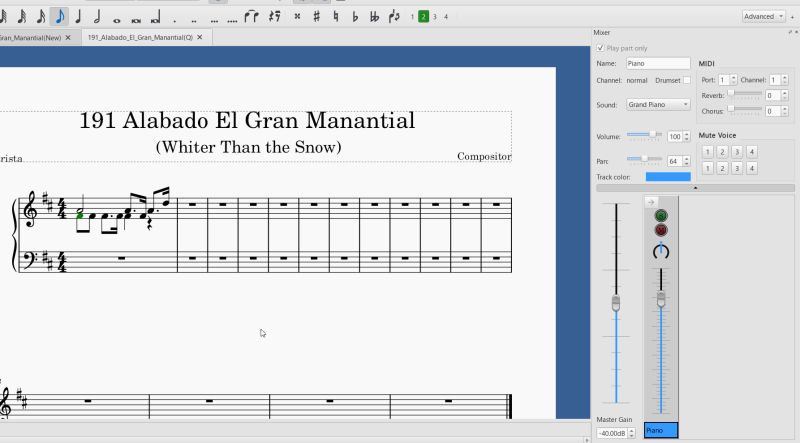Click the title "191 Alabado El Gran Manantial"
Screen dimensions: 800x443
[x=247, y=120]
